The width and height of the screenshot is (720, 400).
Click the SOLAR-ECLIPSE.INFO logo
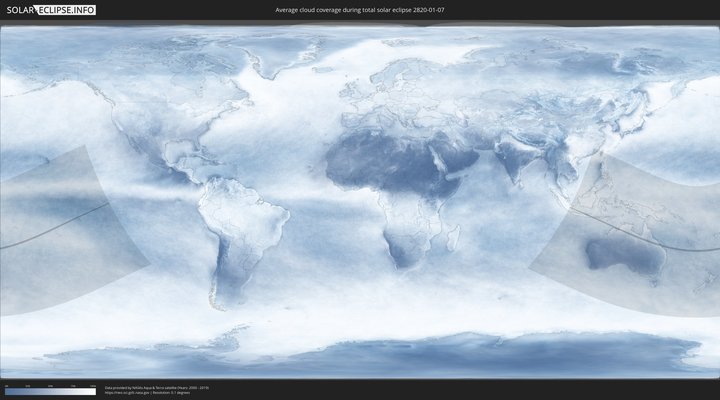[51, 10]
